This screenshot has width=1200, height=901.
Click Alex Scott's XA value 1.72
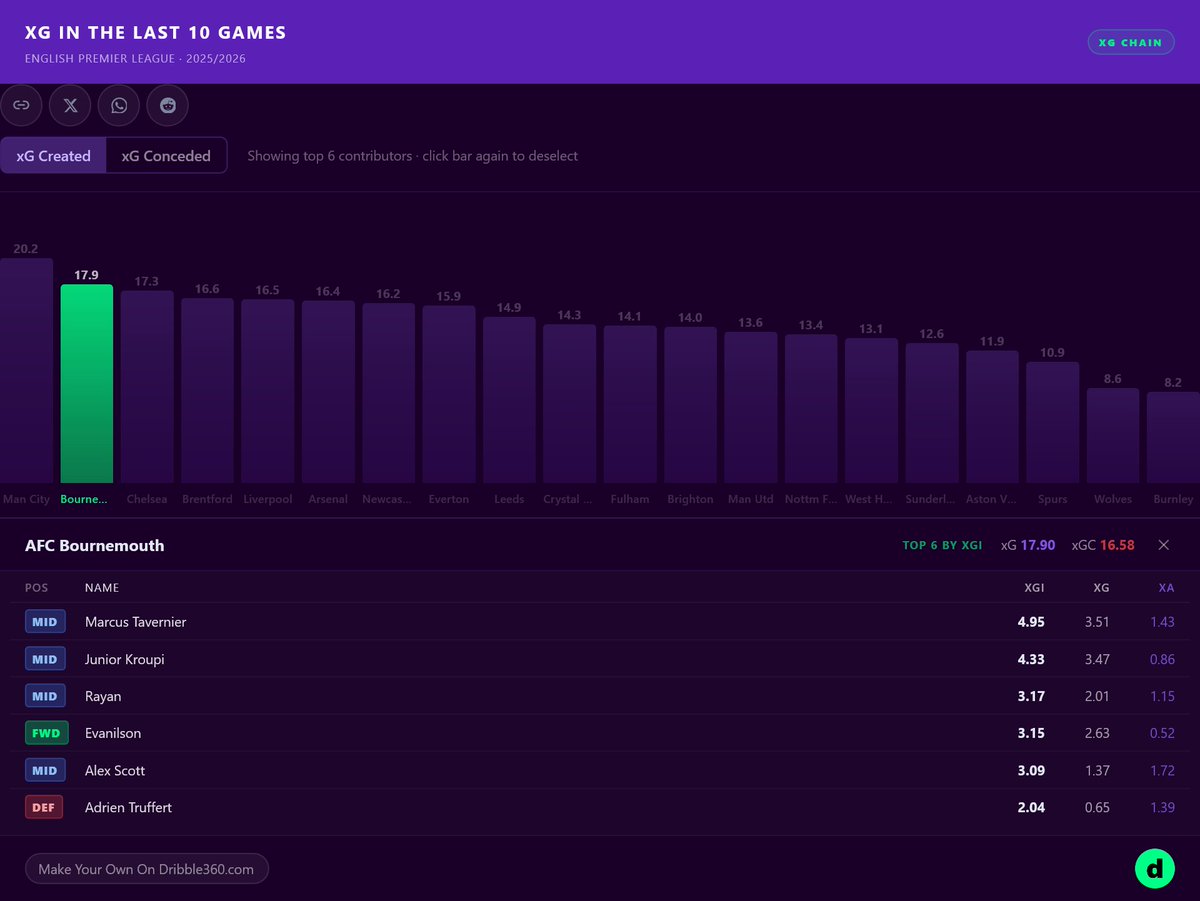pyautogui.click(x=1162, y=770)
